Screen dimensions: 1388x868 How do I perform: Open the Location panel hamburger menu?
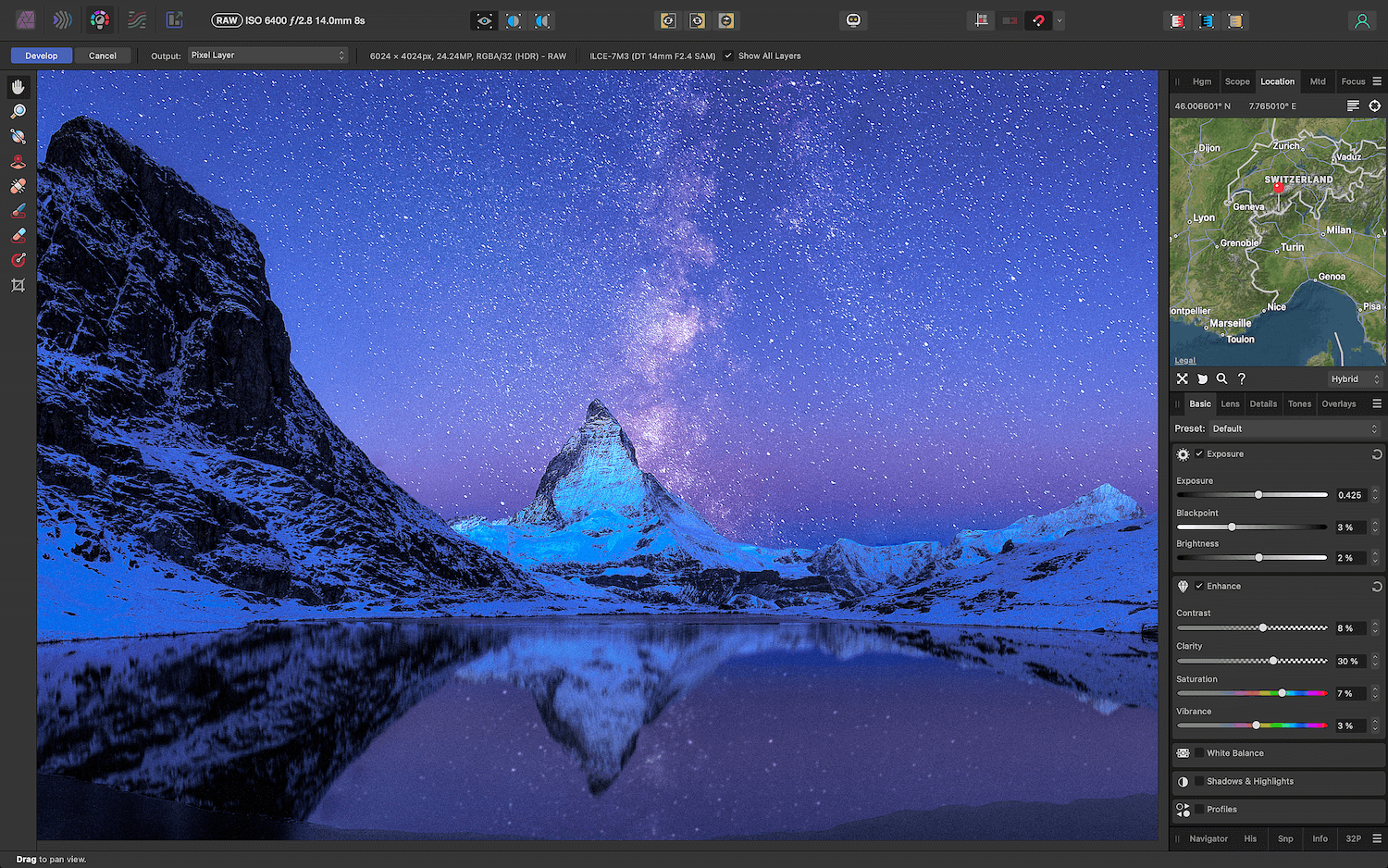click(x=1377, y=81)
